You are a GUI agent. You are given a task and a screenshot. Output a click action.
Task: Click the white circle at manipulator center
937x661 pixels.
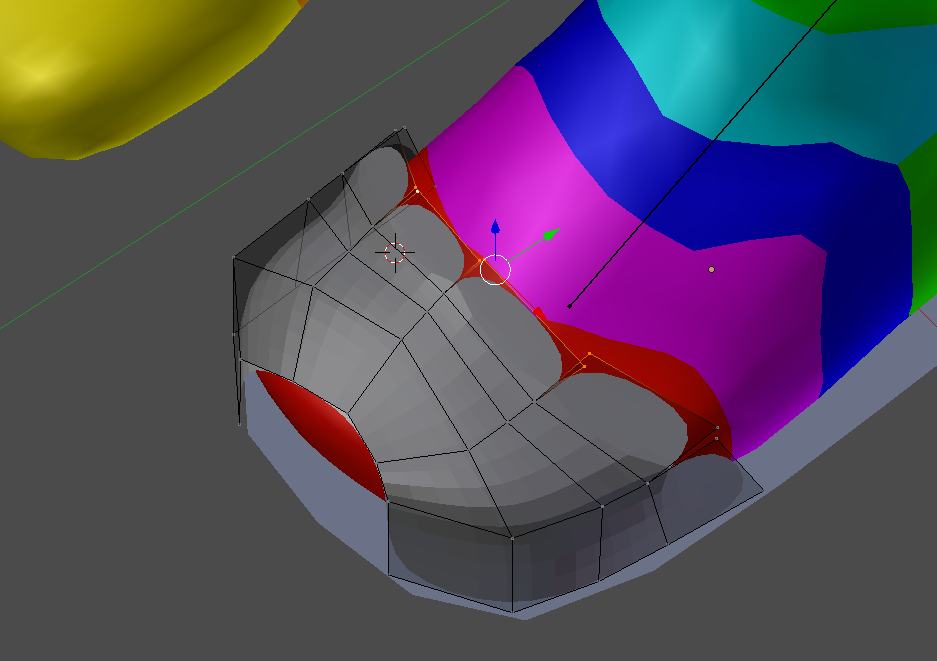[495, 270]
